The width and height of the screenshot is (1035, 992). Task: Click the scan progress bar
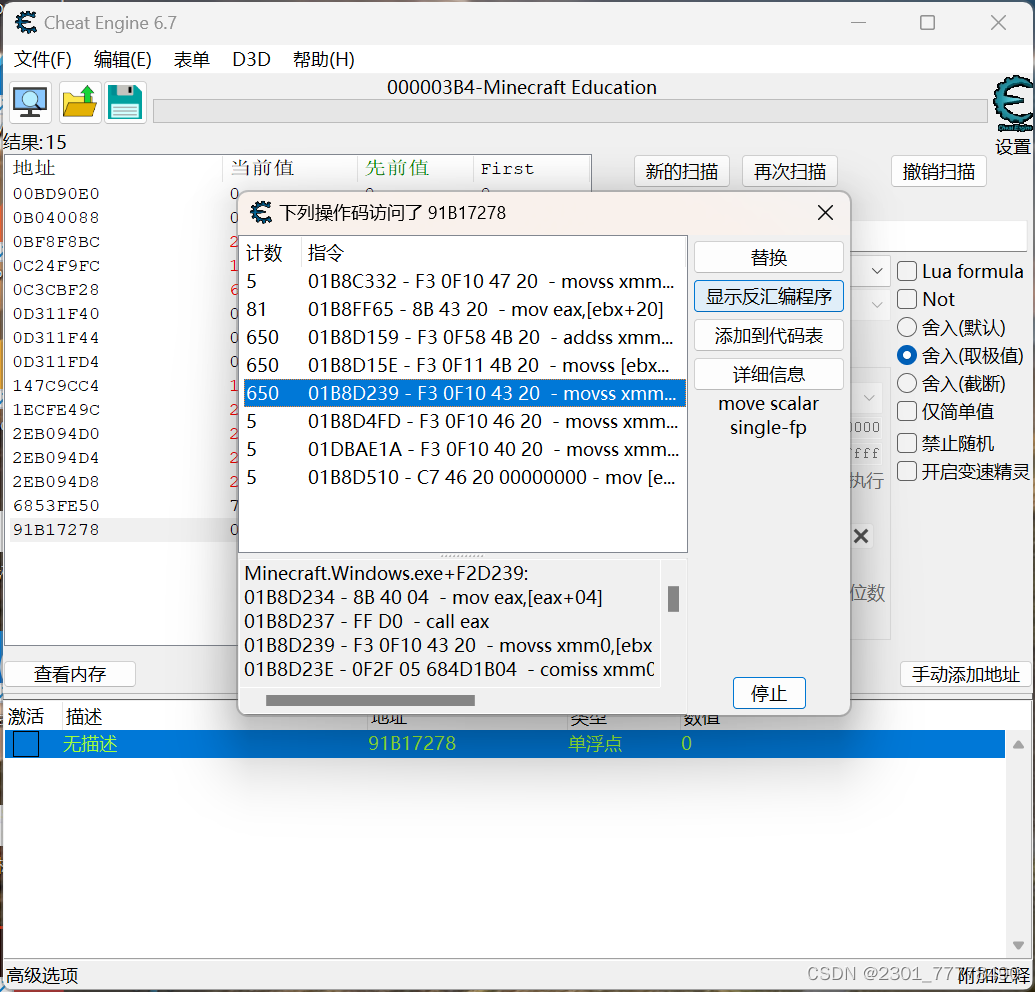point(570,111)
